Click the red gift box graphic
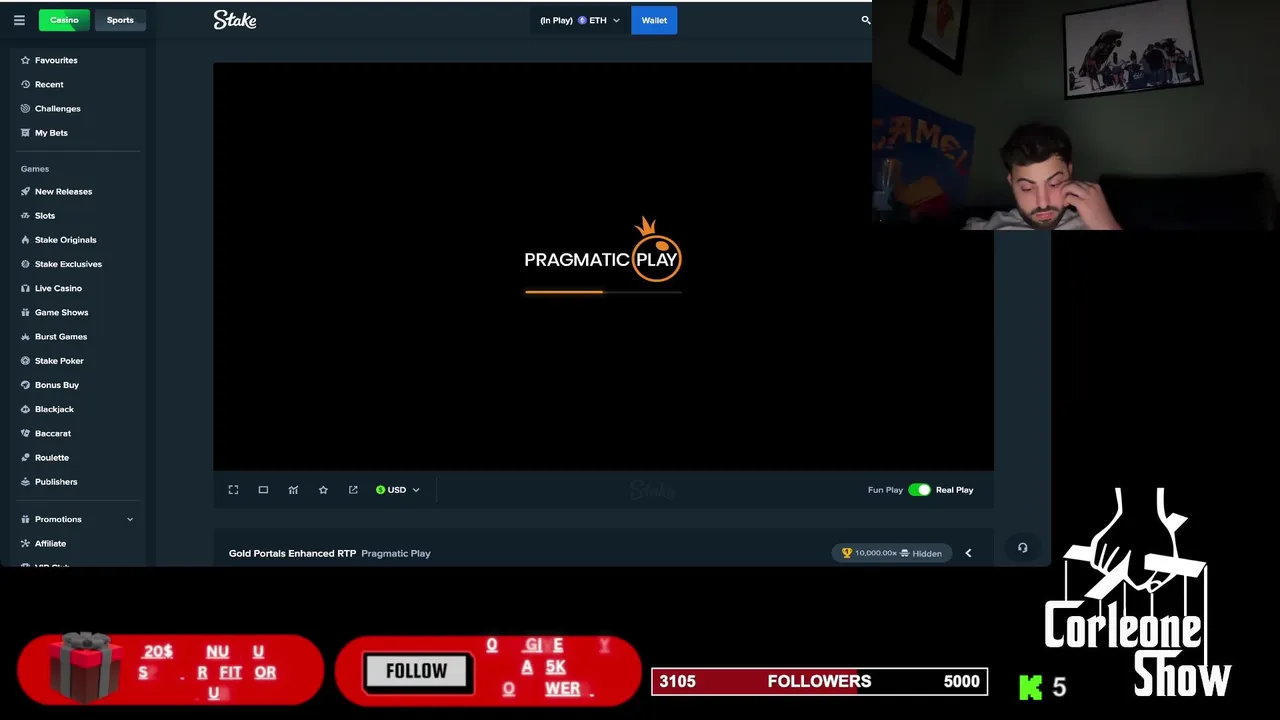This screenshot has height=720, width=1280. pyautogui.click(x=86, y=666)
